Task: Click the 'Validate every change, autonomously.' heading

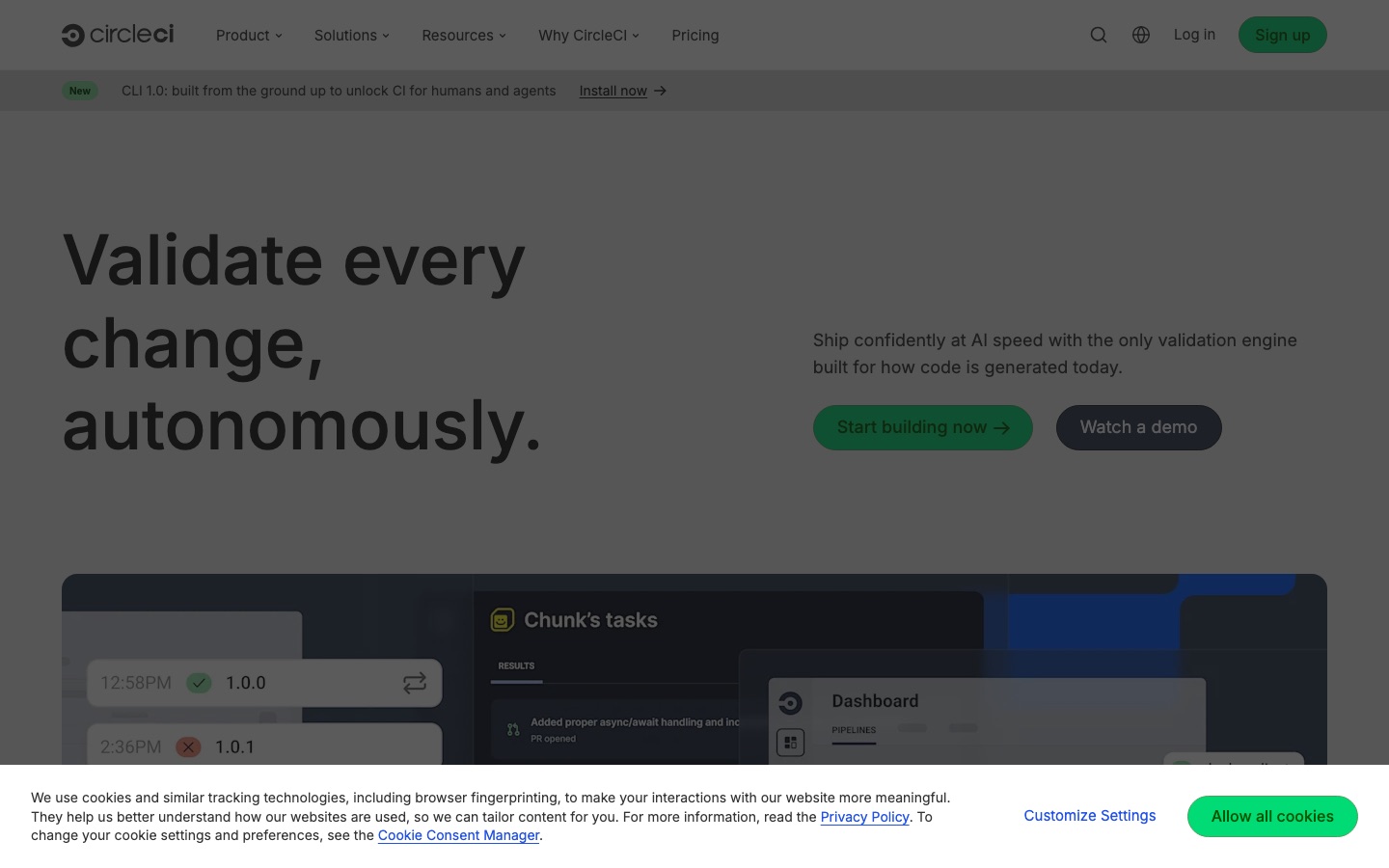Action: pos(303,342)
